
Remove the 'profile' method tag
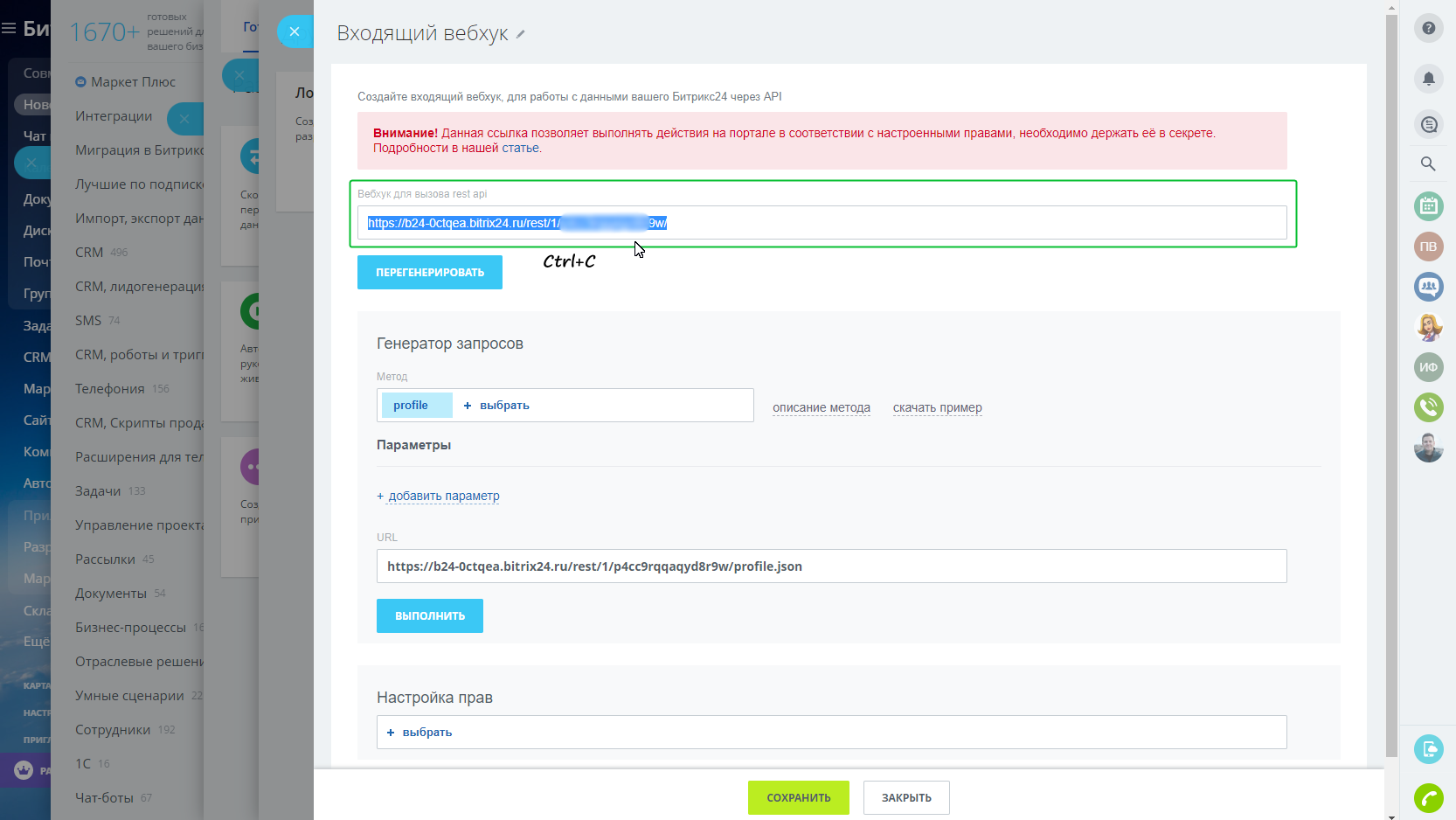tap(417, 406)
